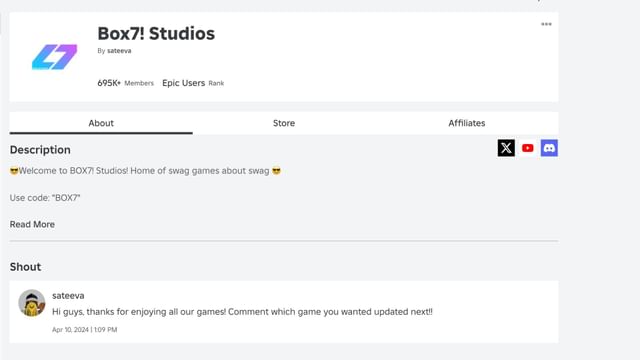
Task: Click the Apr 10, 2024 shout timestamp
Action: [84, 329]
